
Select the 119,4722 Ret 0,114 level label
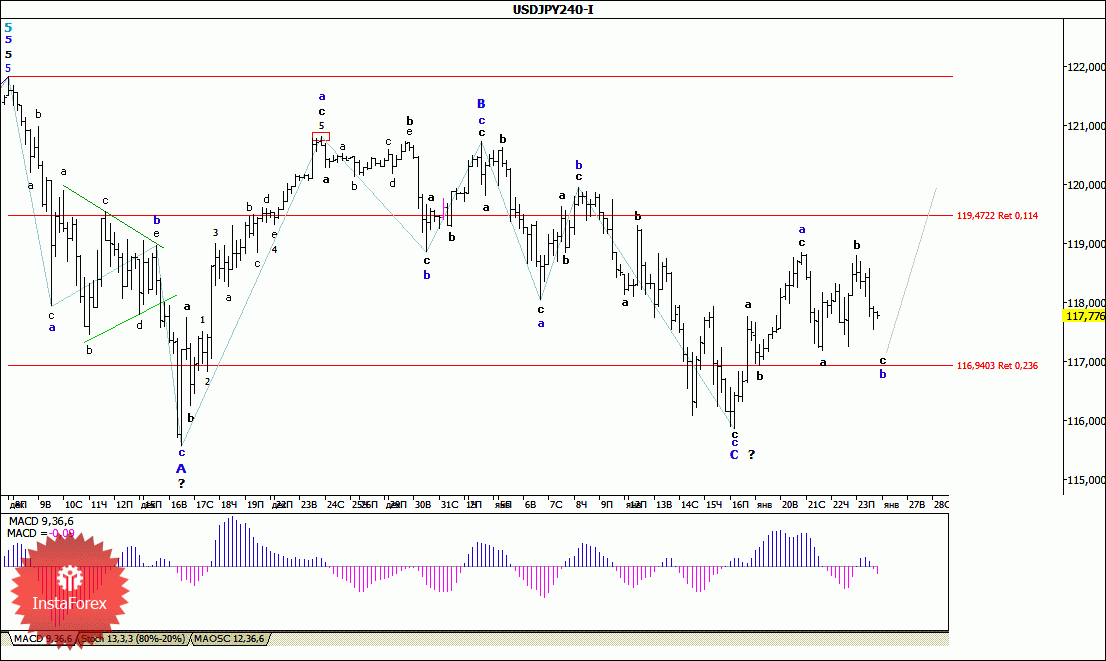click(997, 216)
